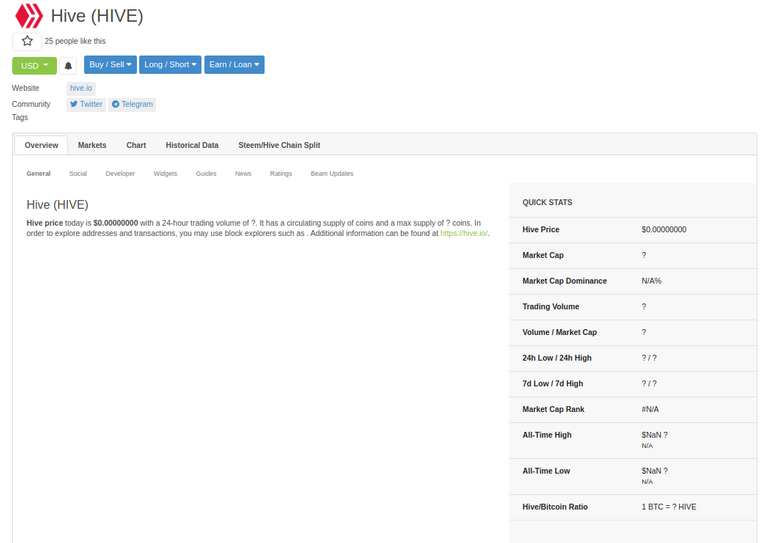Click the Market Cap Dominance value N/A%
Image resolution: width=768 pixels, height=543 pixels.
(x=651, y=281)
